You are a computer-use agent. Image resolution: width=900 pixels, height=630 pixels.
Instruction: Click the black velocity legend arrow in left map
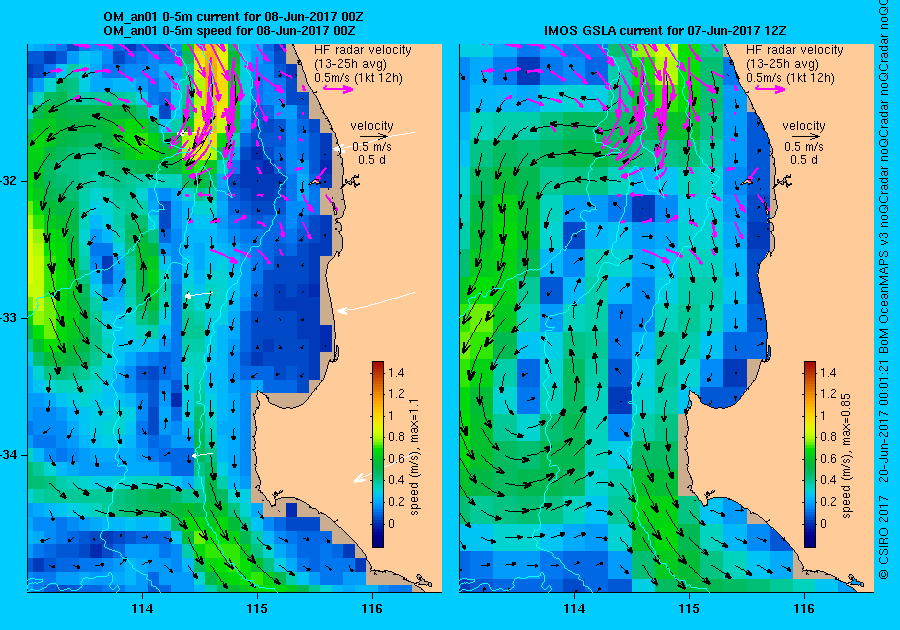(x=373, y=137)
